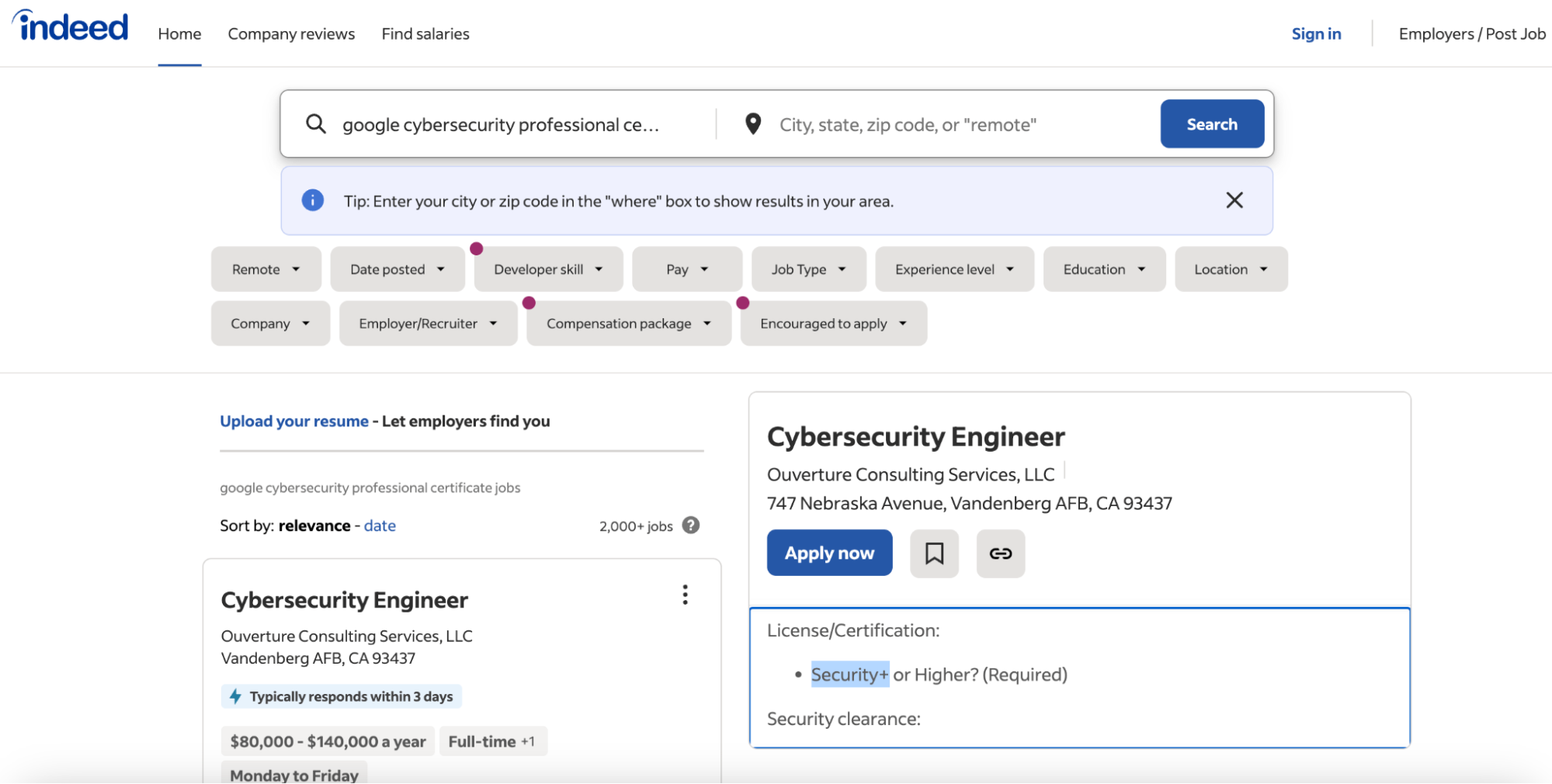
Task: Open the Location filter dropdown
Action: [x=1231, y=269]
